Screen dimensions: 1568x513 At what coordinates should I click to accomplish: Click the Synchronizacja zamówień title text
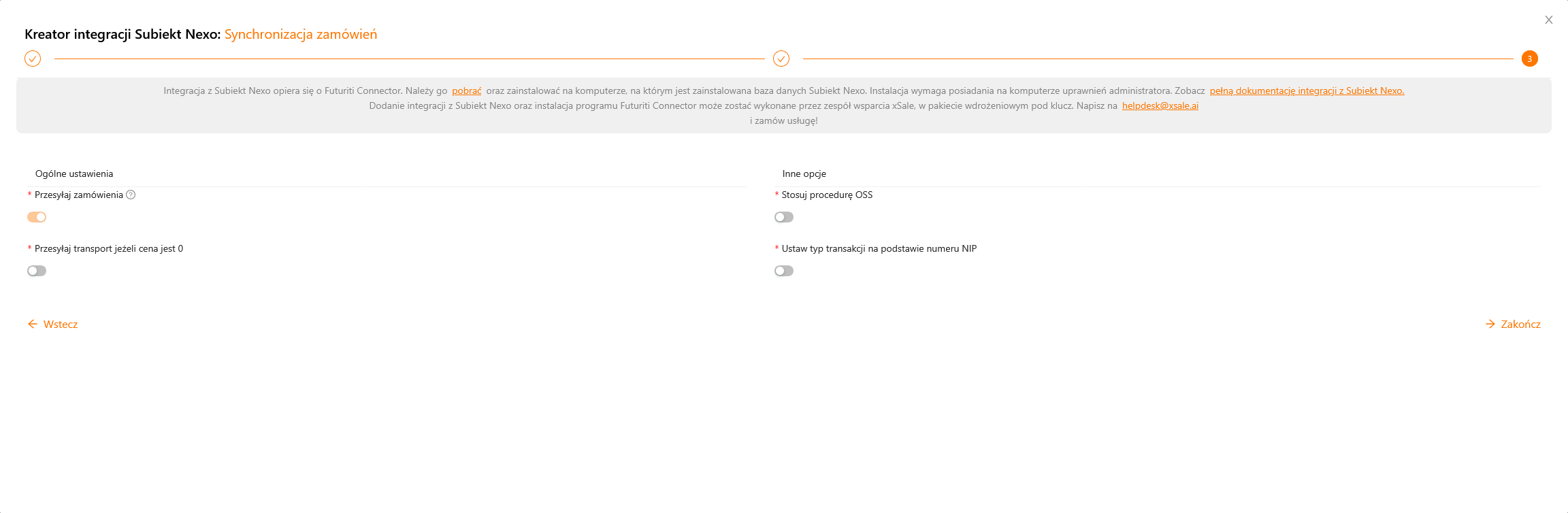coord(301,34)
